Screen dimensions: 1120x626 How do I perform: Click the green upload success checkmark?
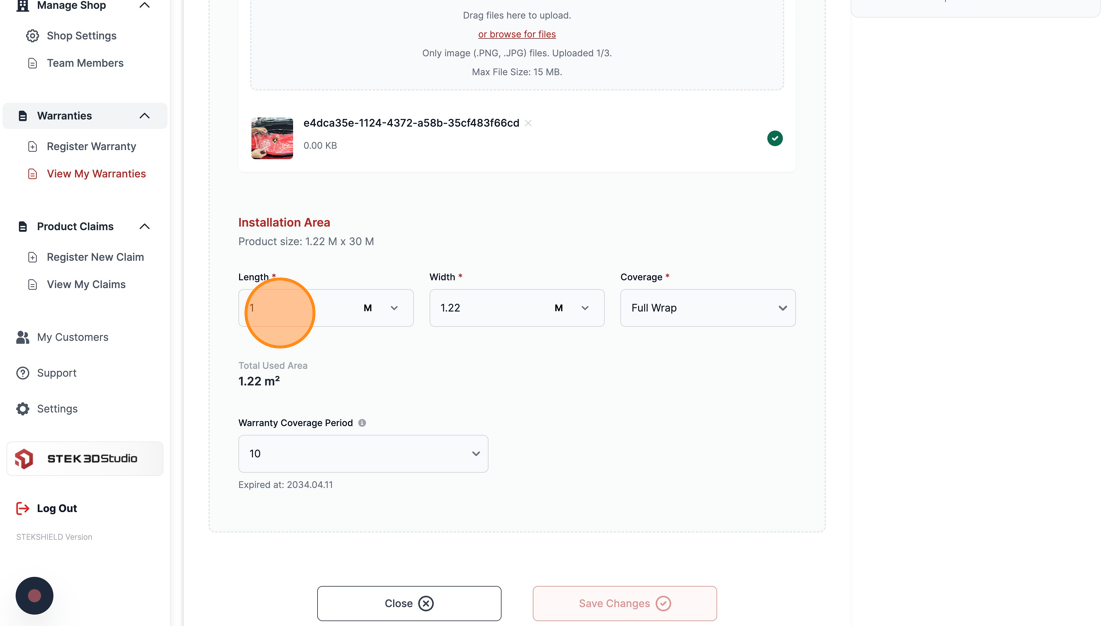click(x=775, y=139)
